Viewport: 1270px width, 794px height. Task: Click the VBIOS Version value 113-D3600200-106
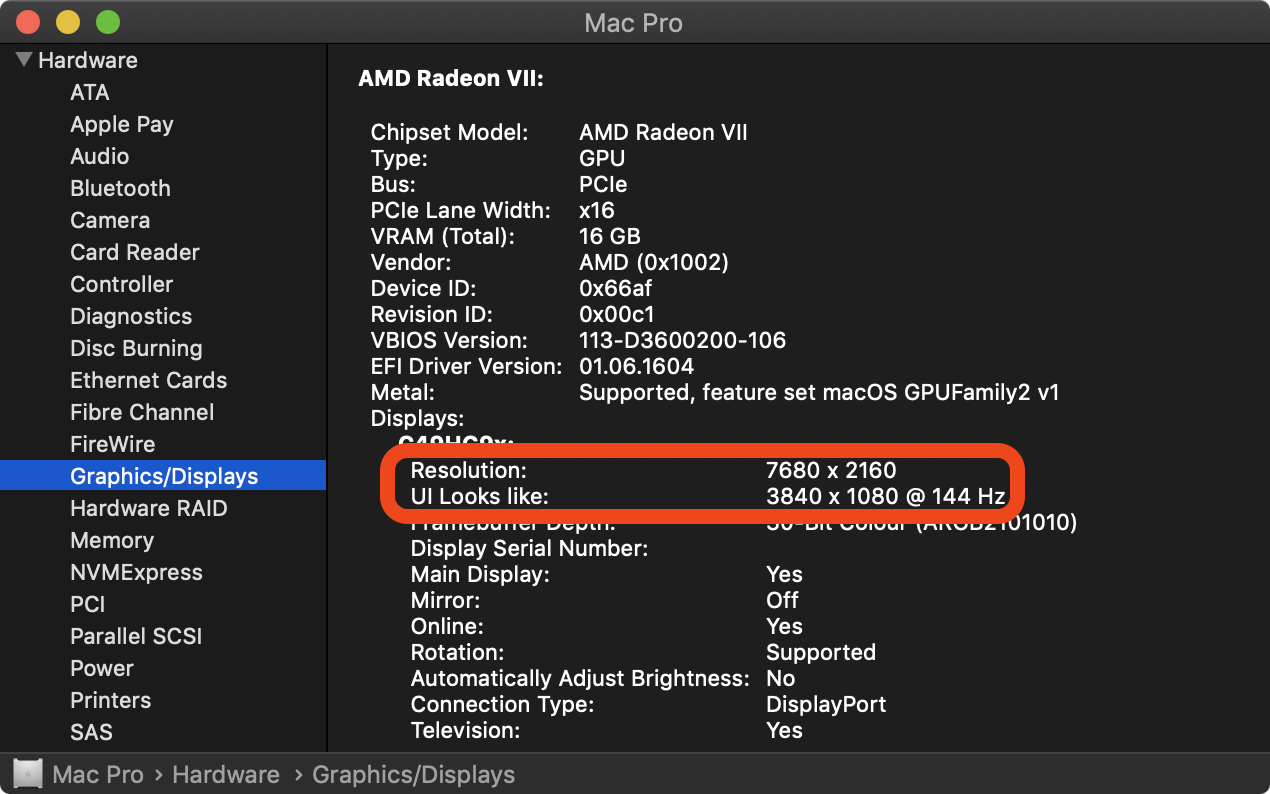tap(683, 340)
